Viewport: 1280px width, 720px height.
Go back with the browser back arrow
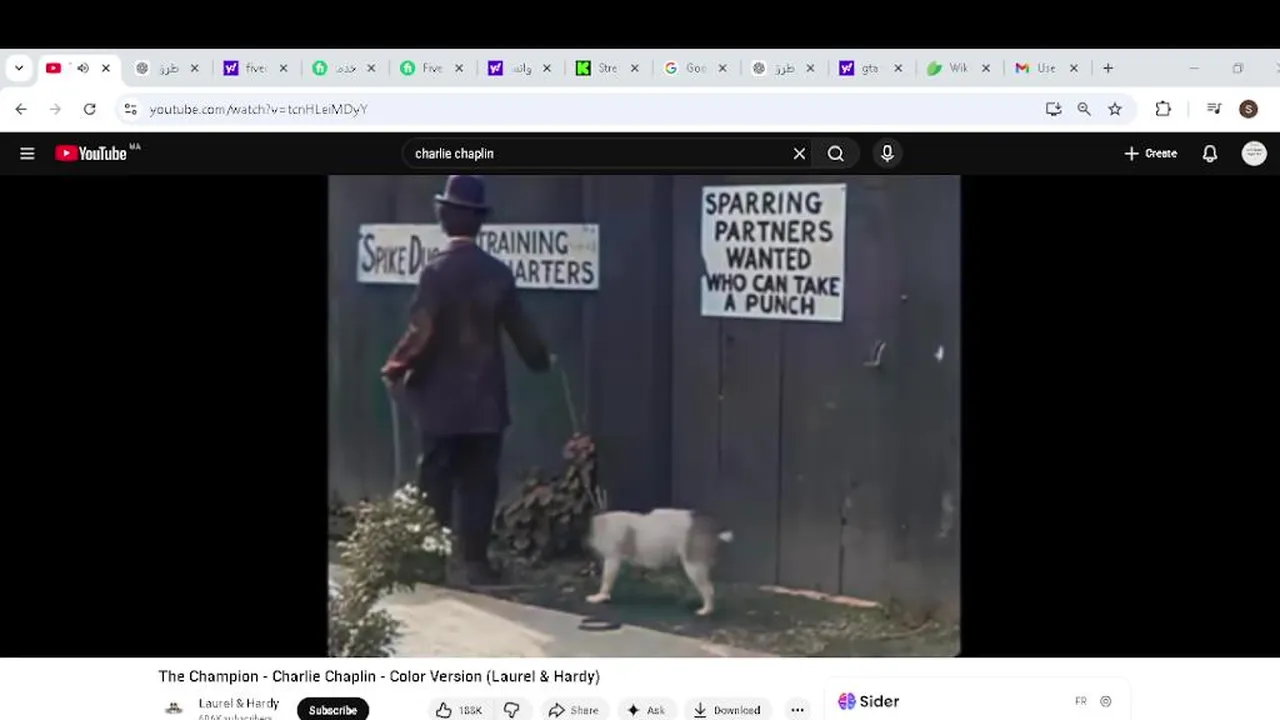tap(21, 109)
